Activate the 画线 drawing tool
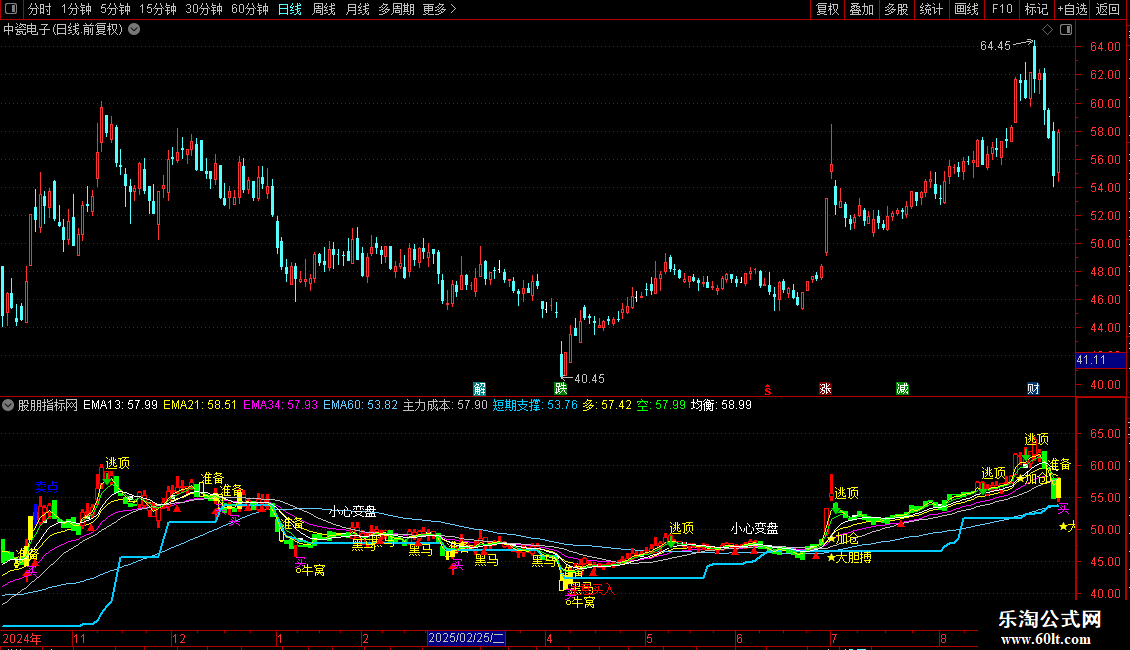Screen dimensions: 1130x650 (x=966, y=9)
